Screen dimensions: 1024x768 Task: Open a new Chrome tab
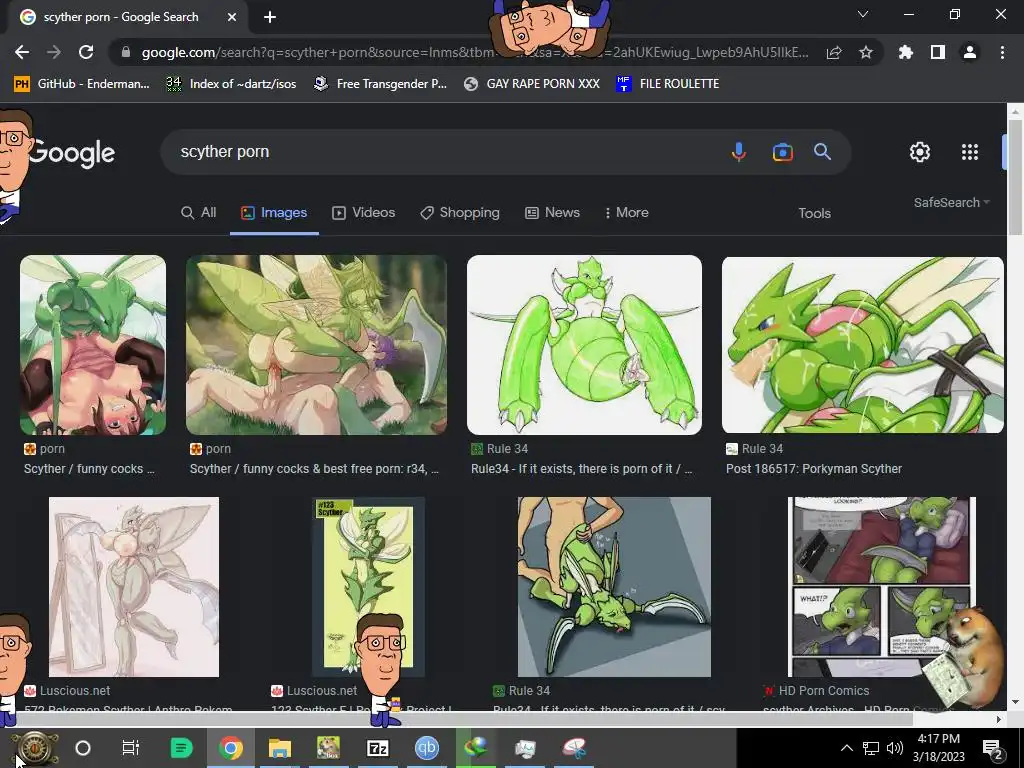270,17
